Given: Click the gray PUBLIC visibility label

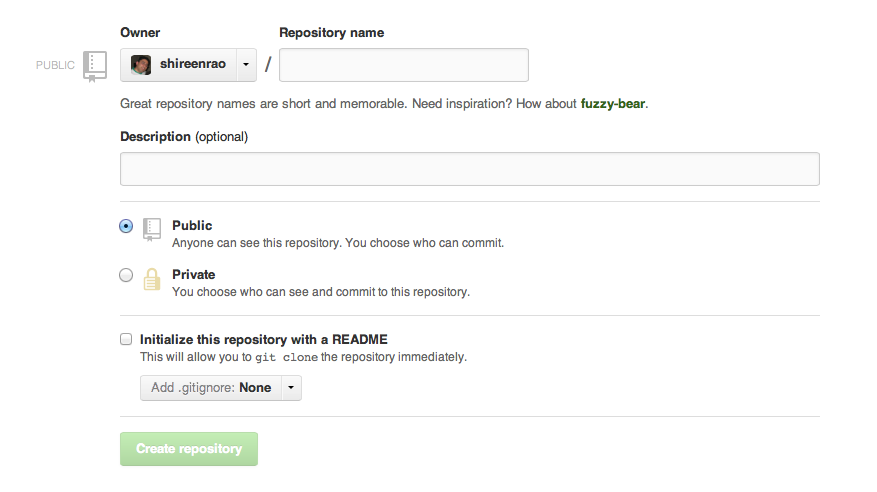Looking at the screenshot, I should coord(55,65).
